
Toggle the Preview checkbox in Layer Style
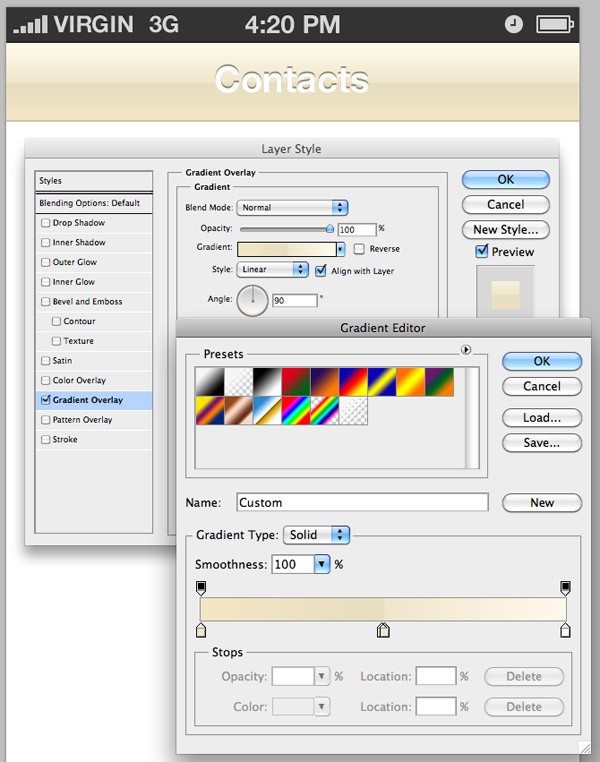481,251
